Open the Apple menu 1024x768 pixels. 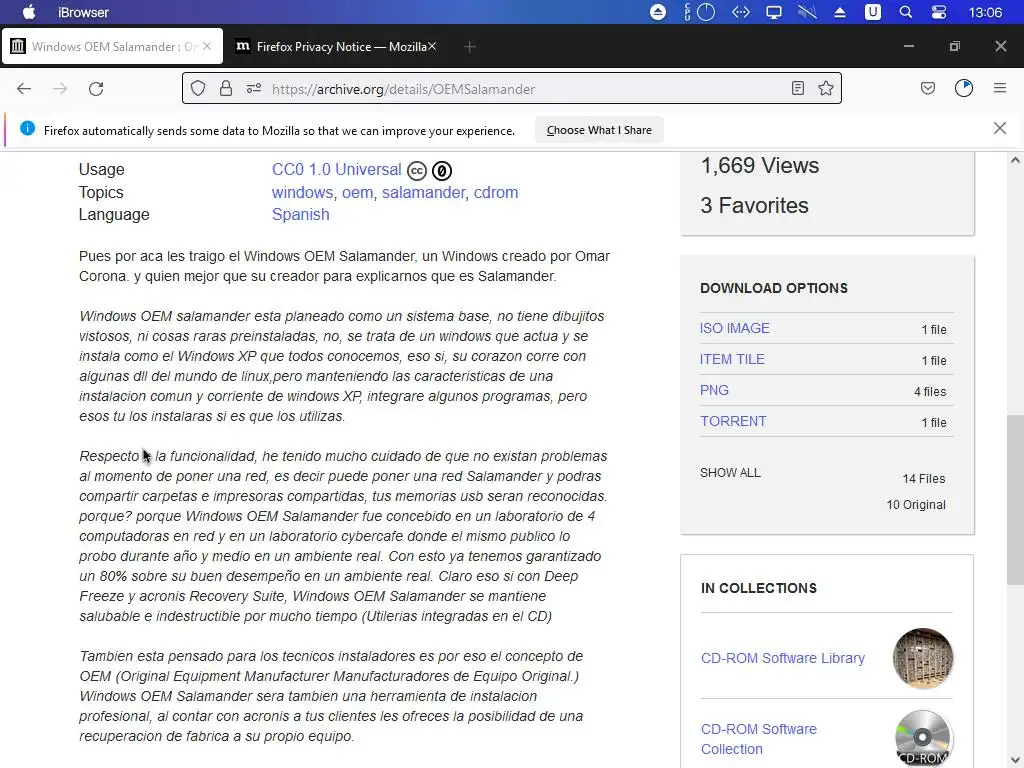point(29,12)
